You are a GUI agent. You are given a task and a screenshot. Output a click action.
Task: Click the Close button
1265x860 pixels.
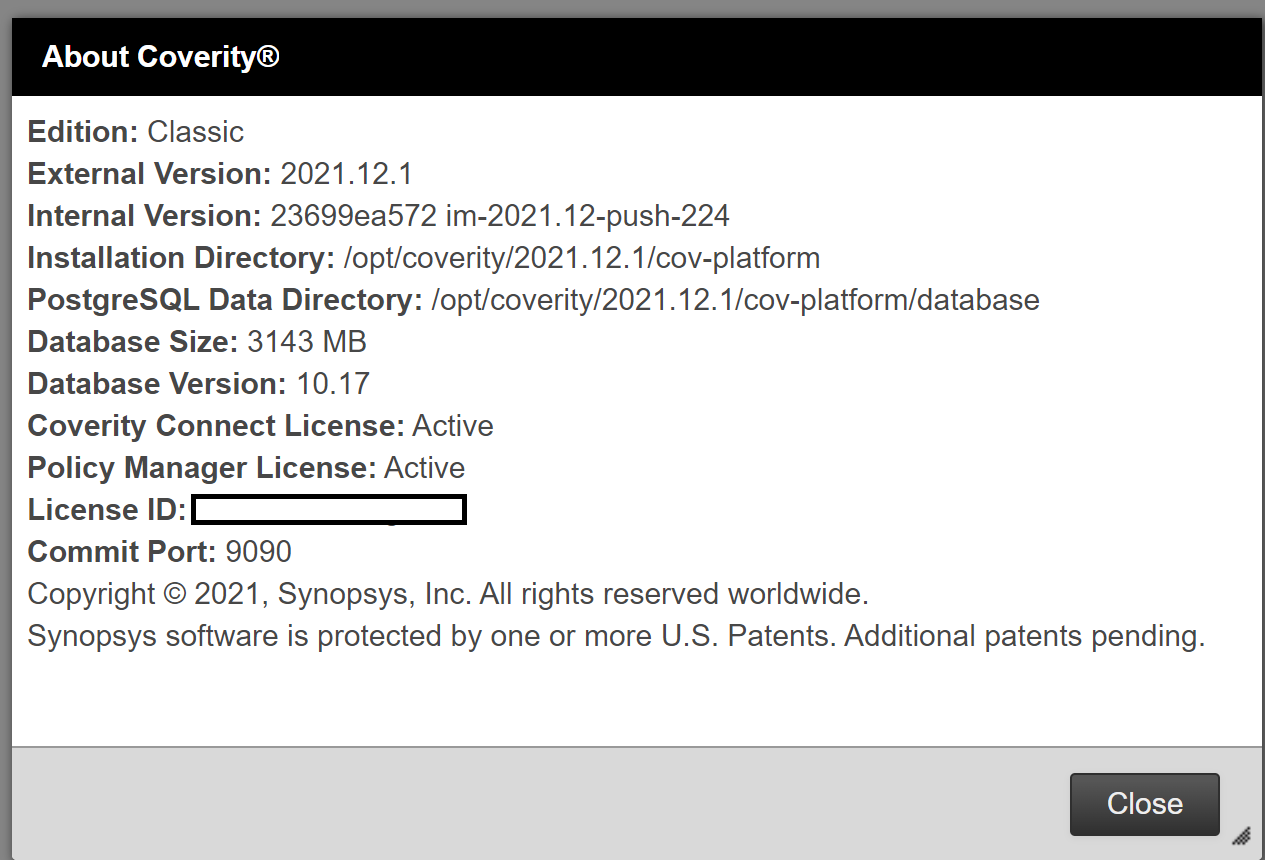click(1144, 804)
